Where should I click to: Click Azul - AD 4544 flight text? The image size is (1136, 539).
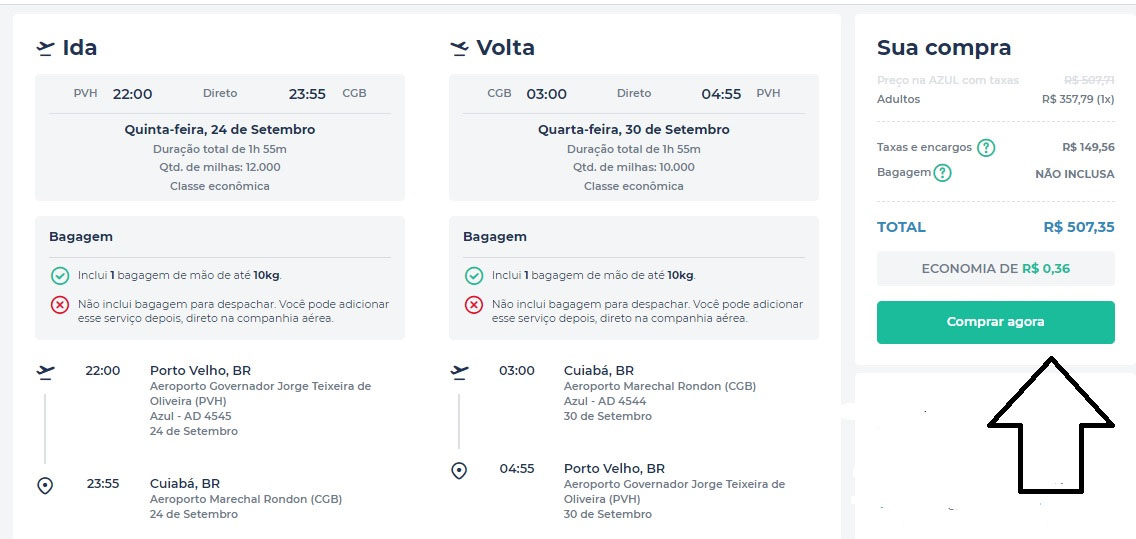pyautogui.click(x=604, y=401)
